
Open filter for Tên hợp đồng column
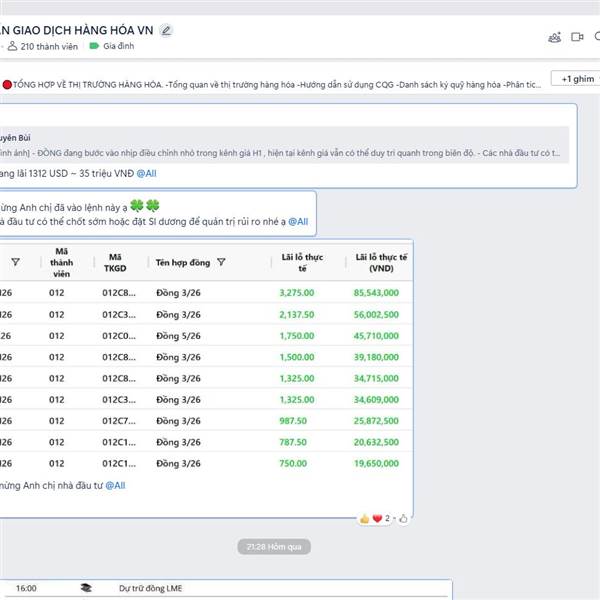click(221, 262)
